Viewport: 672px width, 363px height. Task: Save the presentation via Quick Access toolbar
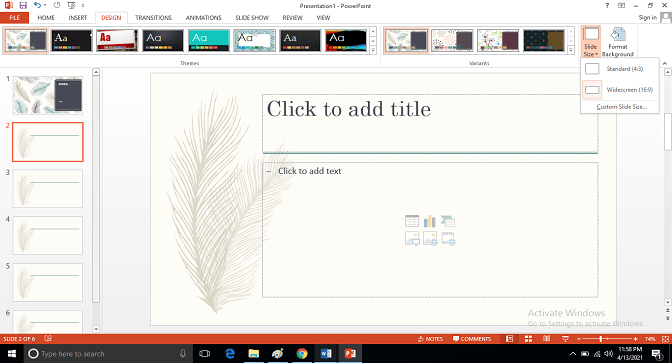pyautogui.click(x=23, y=6)
